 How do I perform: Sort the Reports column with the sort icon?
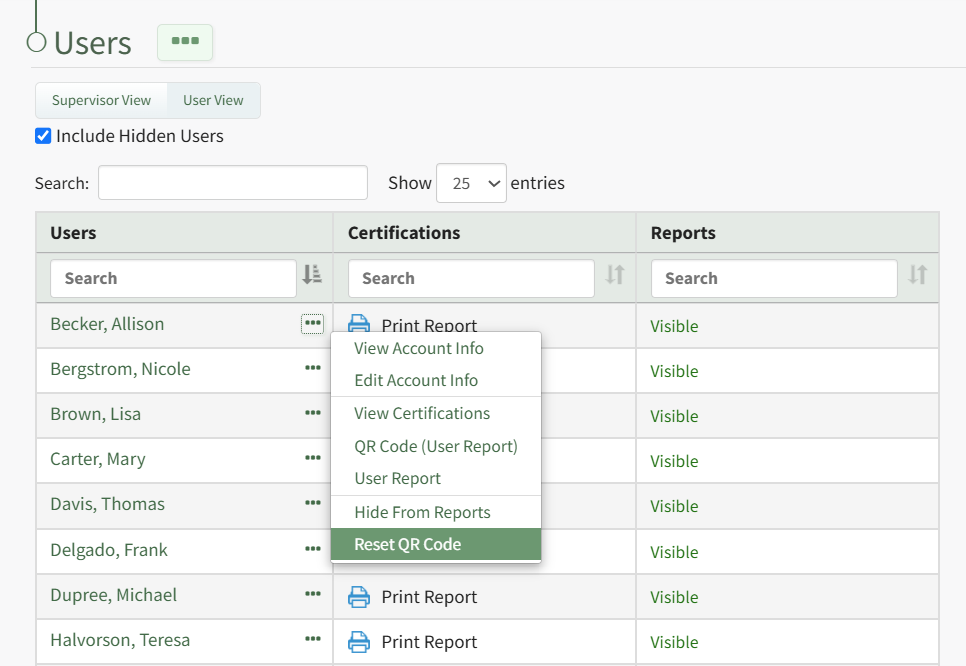917,274
